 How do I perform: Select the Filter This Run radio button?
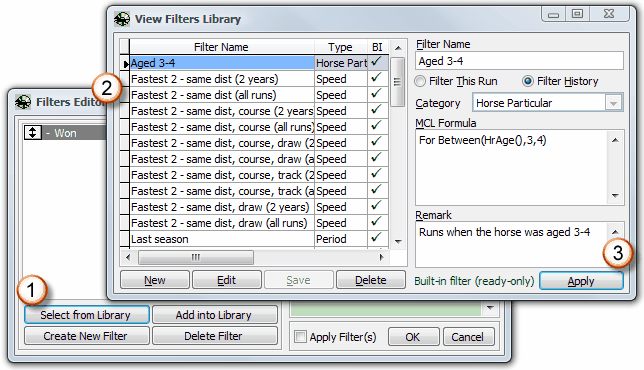click(420, 81)
